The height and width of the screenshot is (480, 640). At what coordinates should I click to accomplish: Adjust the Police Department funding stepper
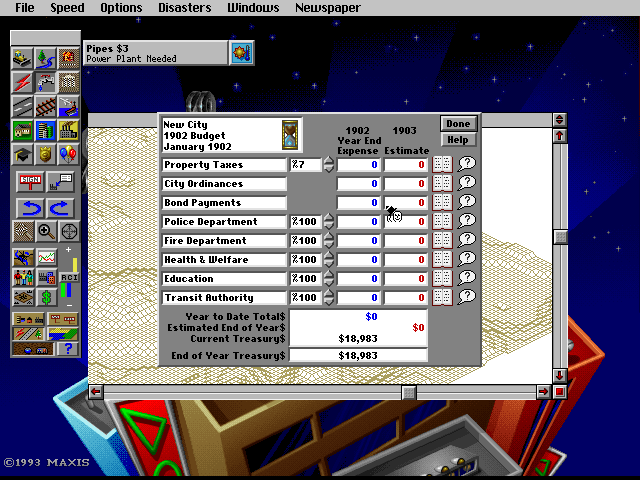329,222
